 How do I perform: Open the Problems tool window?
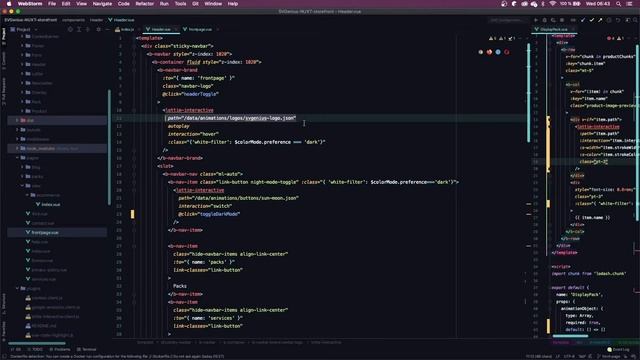coord(60,349)
